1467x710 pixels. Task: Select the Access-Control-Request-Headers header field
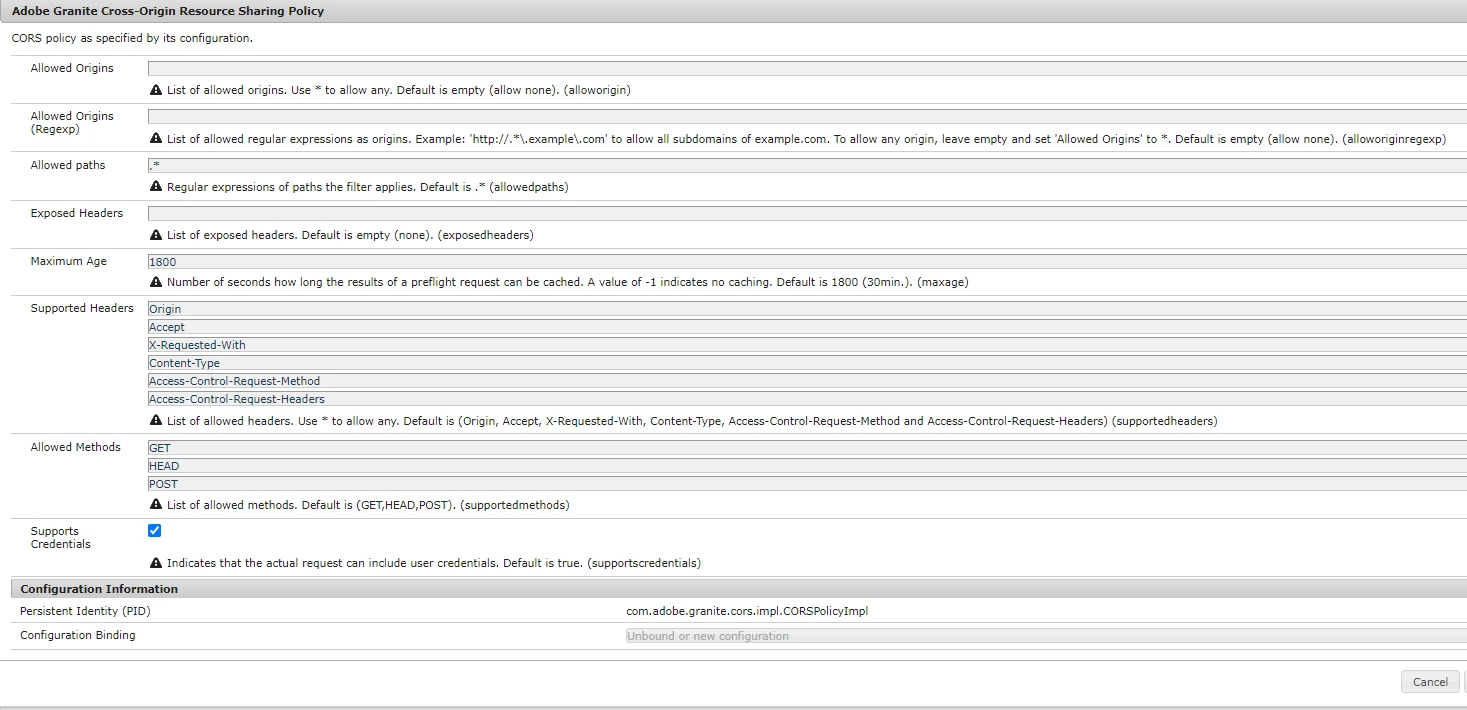(807, 399)
